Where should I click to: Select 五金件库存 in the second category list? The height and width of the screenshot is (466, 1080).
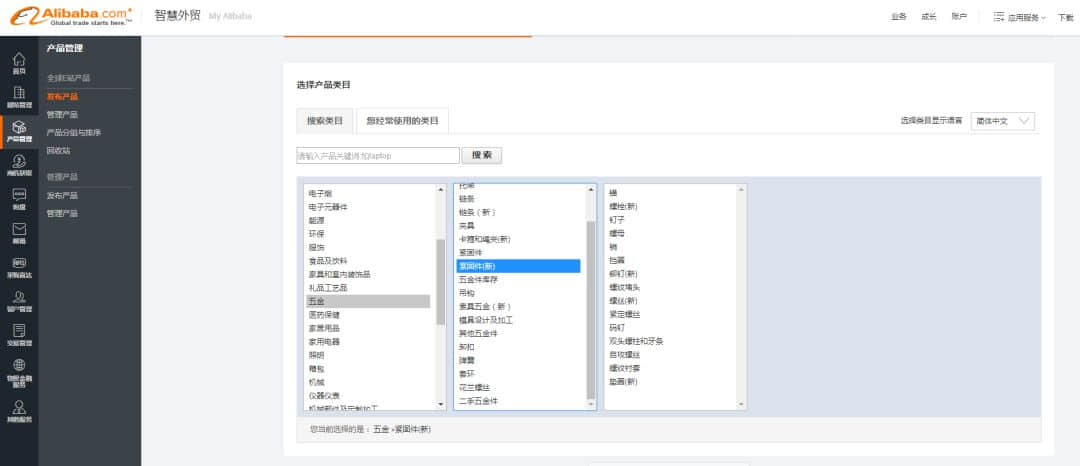click(x=477, y=280)
